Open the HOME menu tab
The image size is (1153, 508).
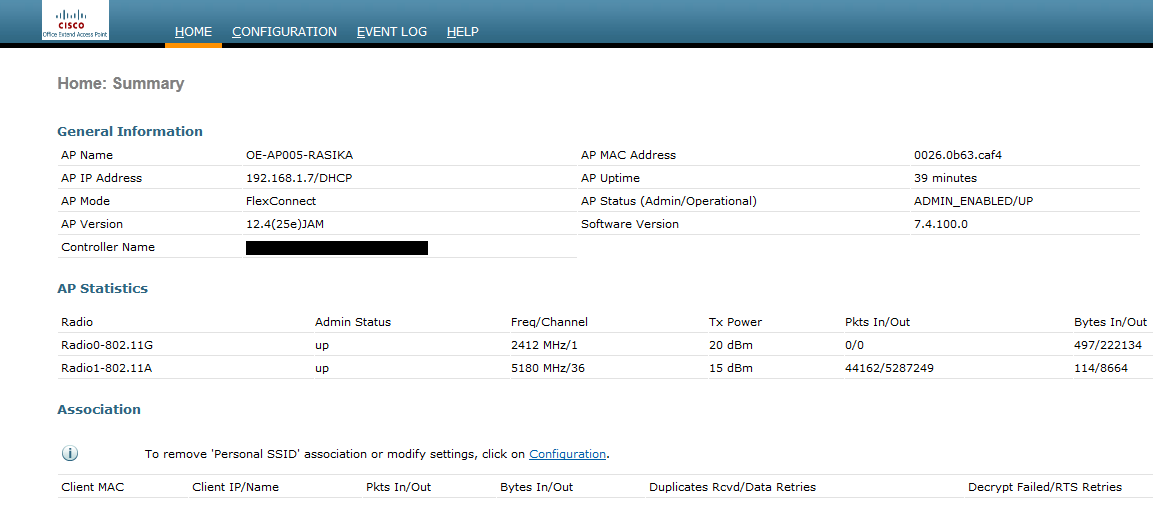[193, 32]
